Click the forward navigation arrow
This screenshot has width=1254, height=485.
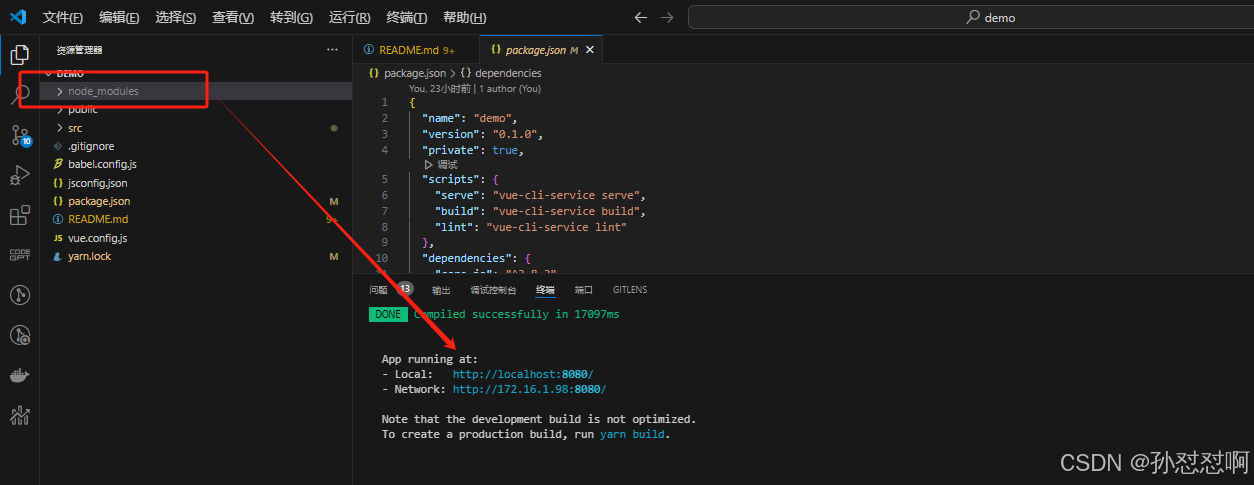point(667,17)
